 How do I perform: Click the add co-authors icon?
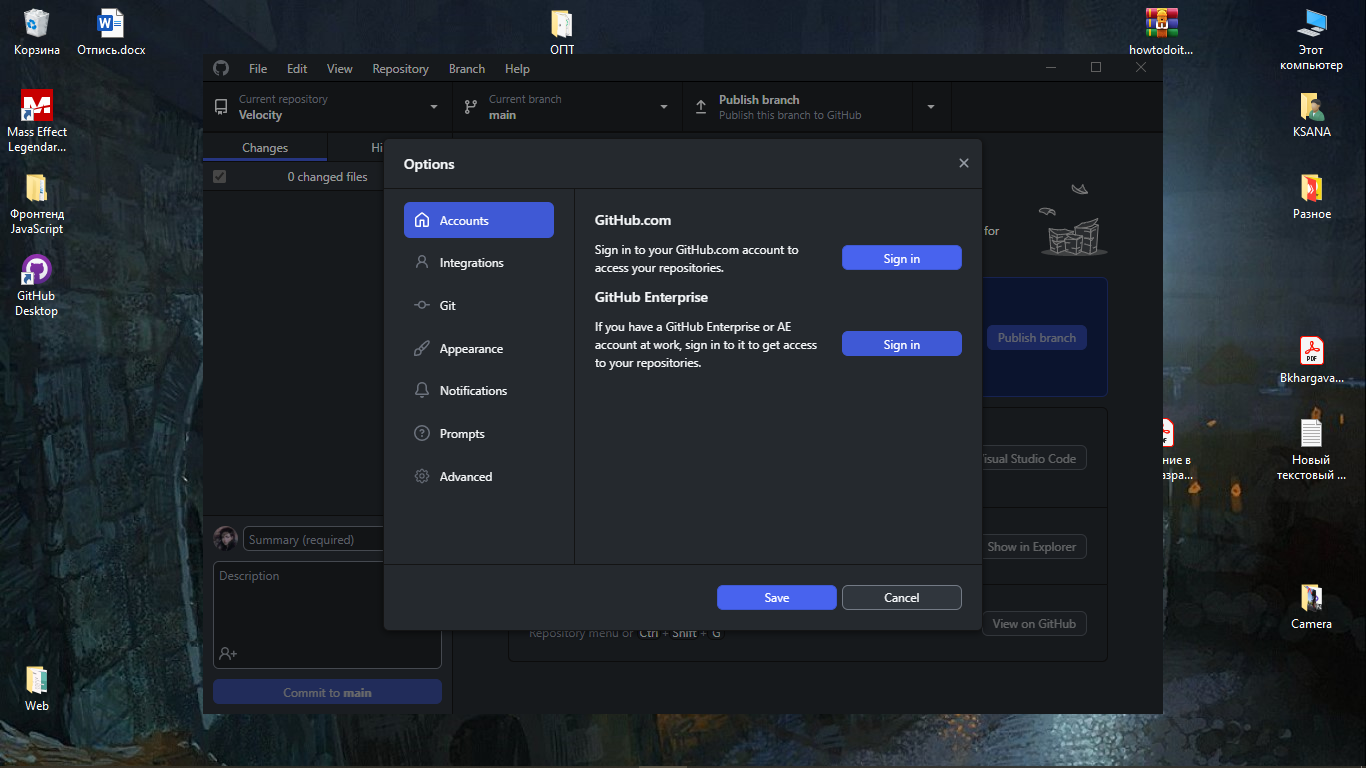(x=228, y=653)
